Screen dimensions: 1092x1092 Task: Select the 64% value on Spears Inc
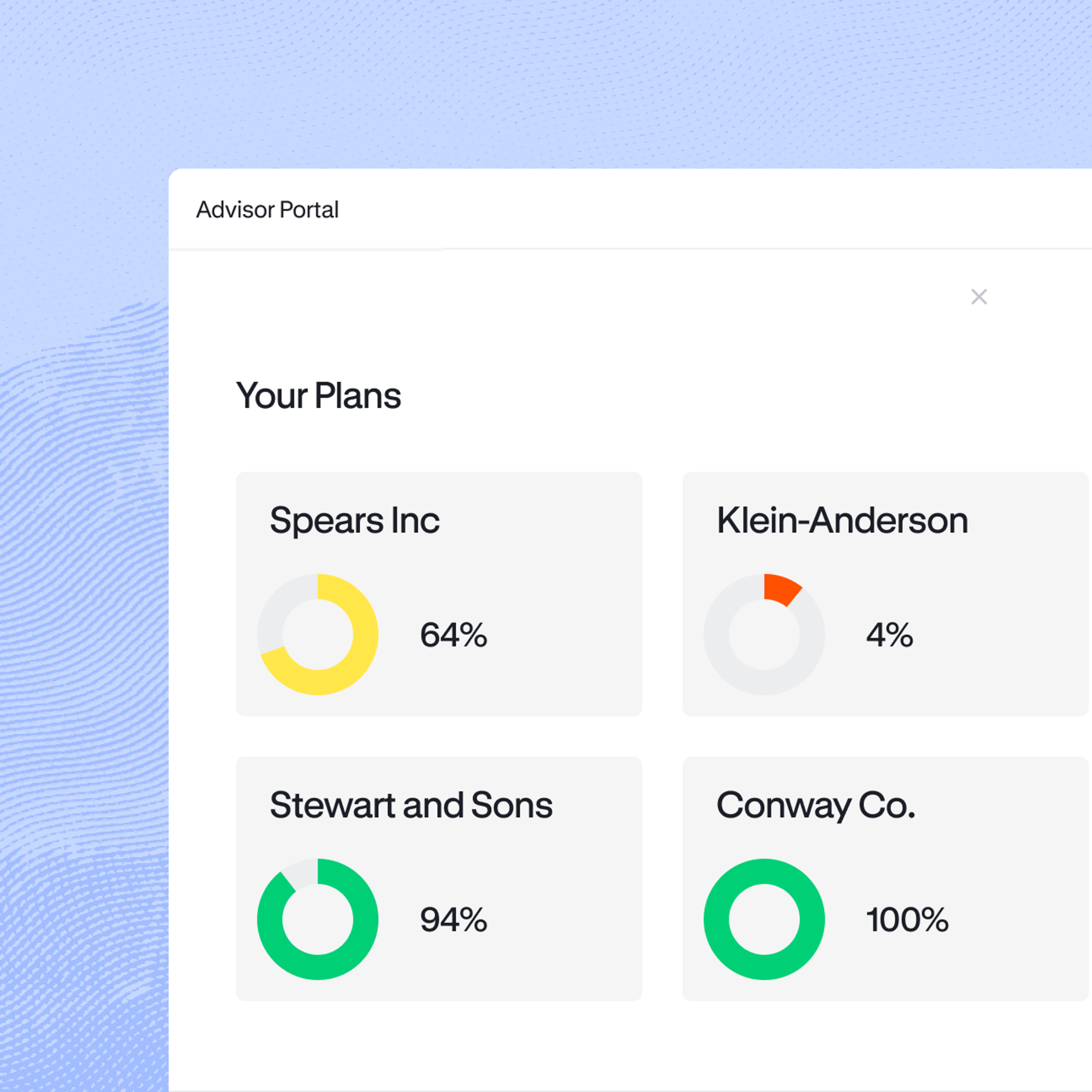[453, 635]
